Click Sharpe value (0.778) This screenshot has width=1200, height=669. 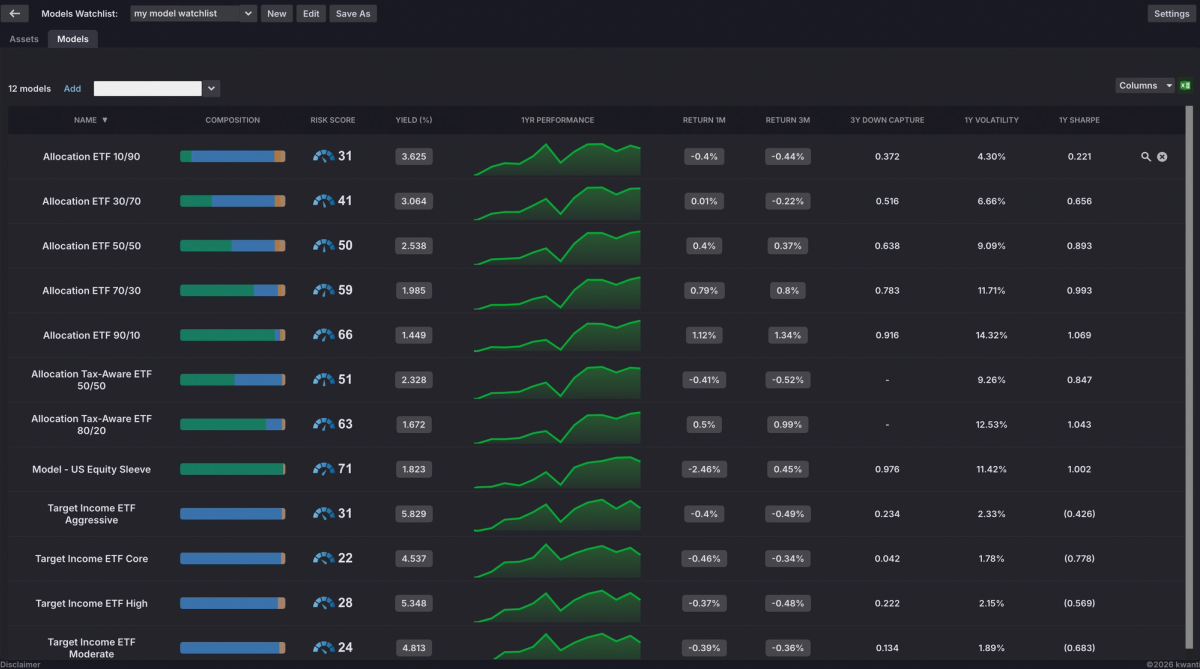click(x=1079, y=558)
